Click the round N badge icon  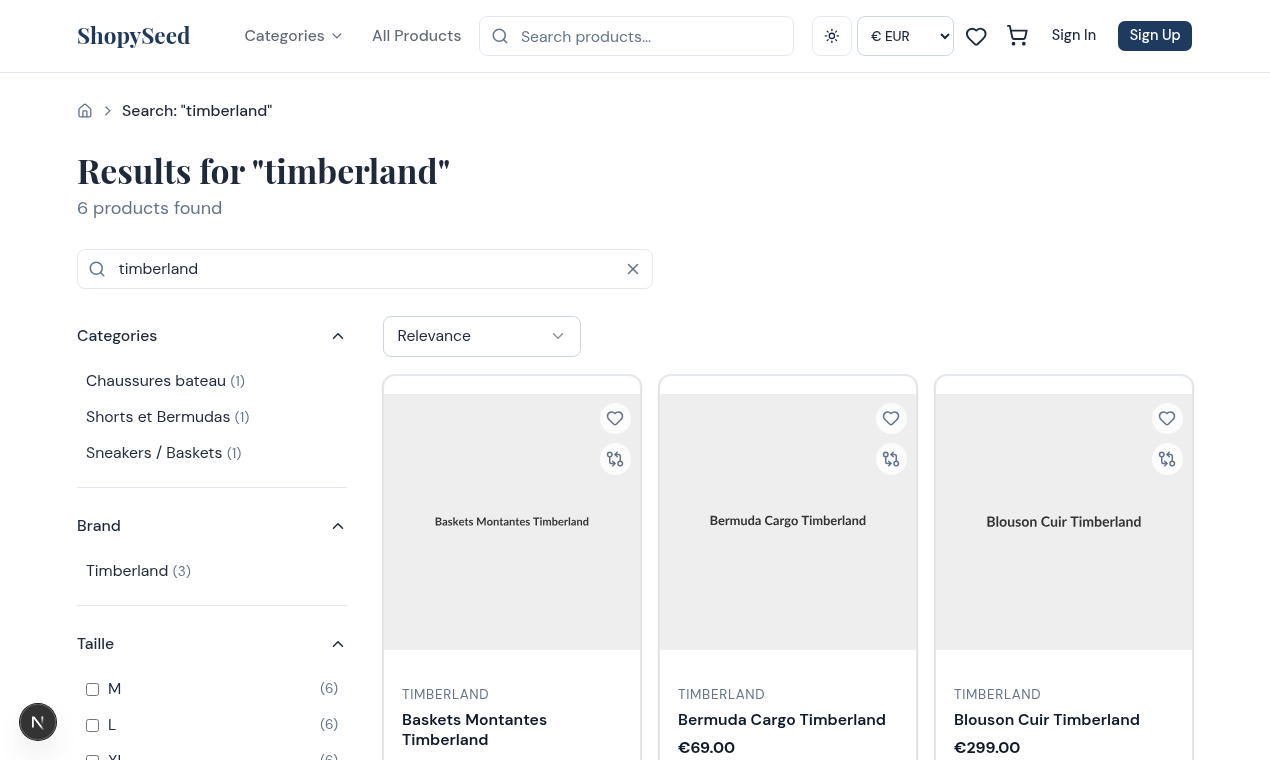point(38,721)
